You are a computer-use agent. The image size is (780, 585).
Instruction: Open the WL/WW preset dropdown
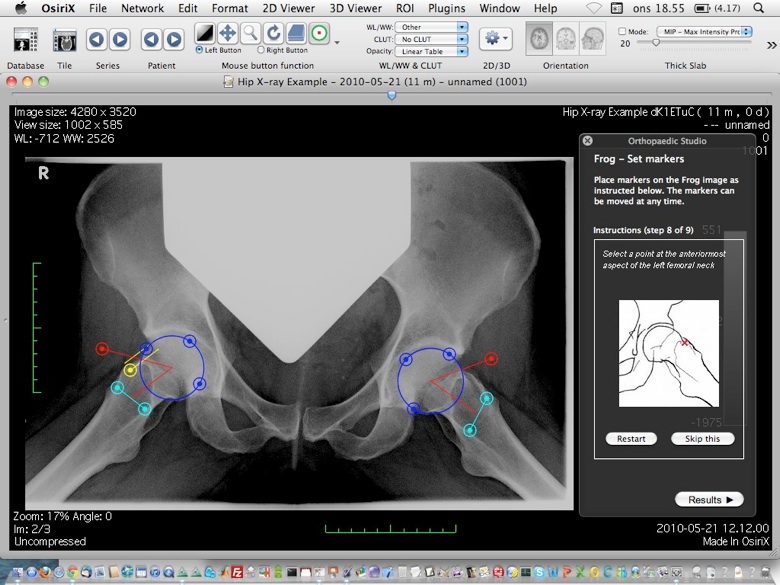[431, 27]
